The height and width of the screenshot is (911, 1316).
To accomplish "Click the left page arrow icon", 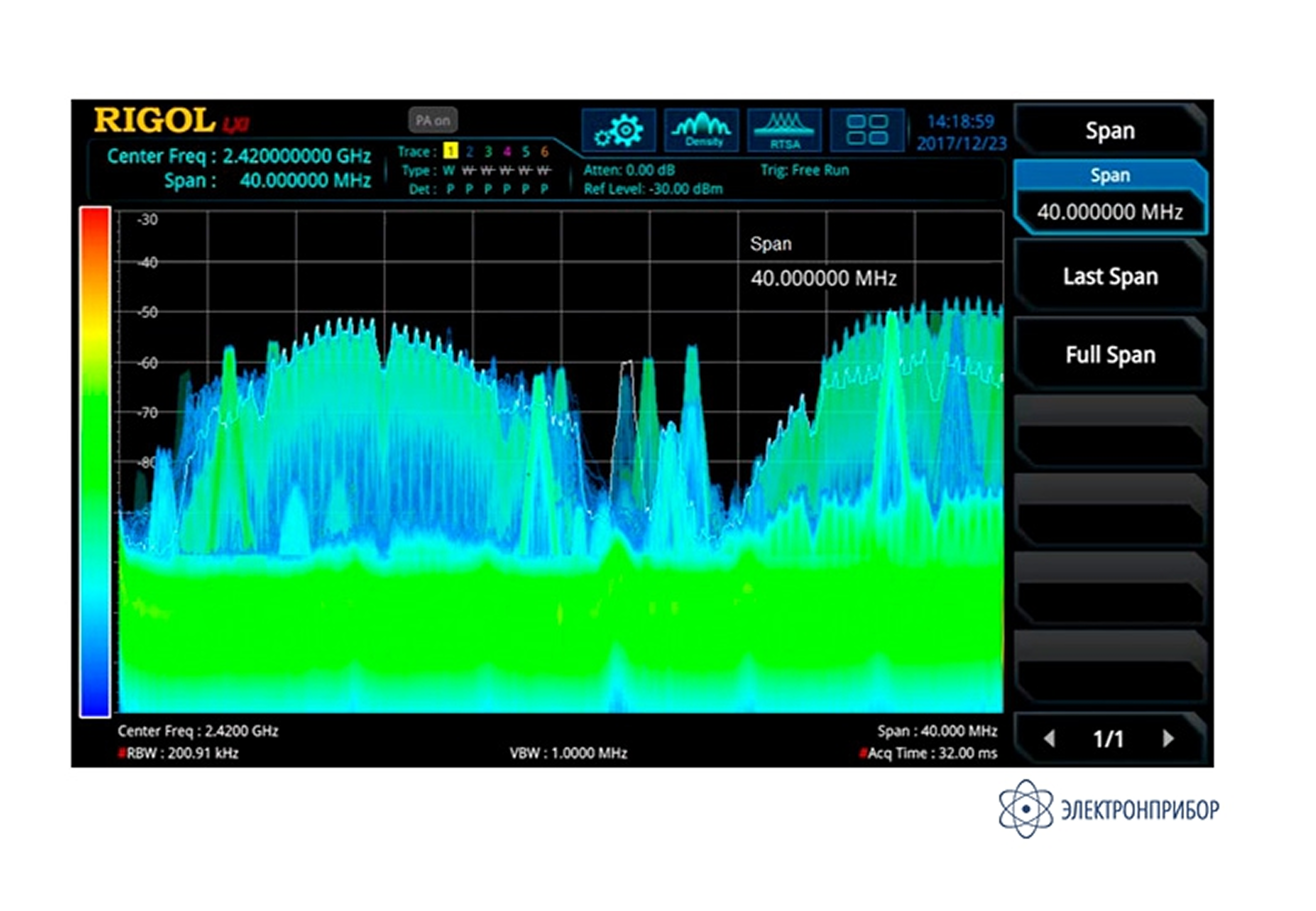I will [x=1049, y=738].
